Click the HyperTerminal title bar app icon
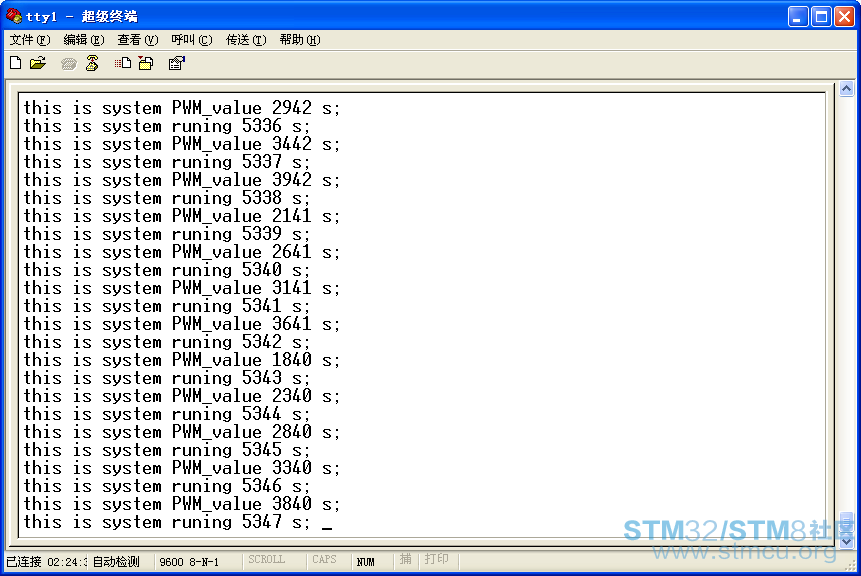Screen dimensions: 861x576 coord(14,16)
